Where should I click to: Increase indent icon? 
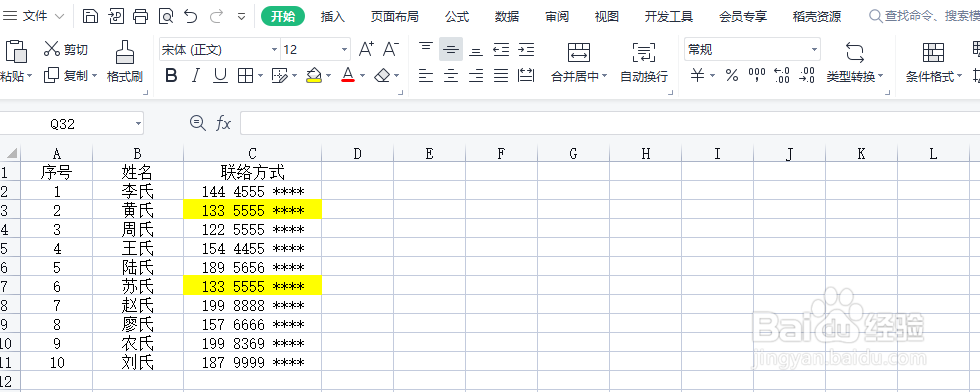click(x=526, y=49)
